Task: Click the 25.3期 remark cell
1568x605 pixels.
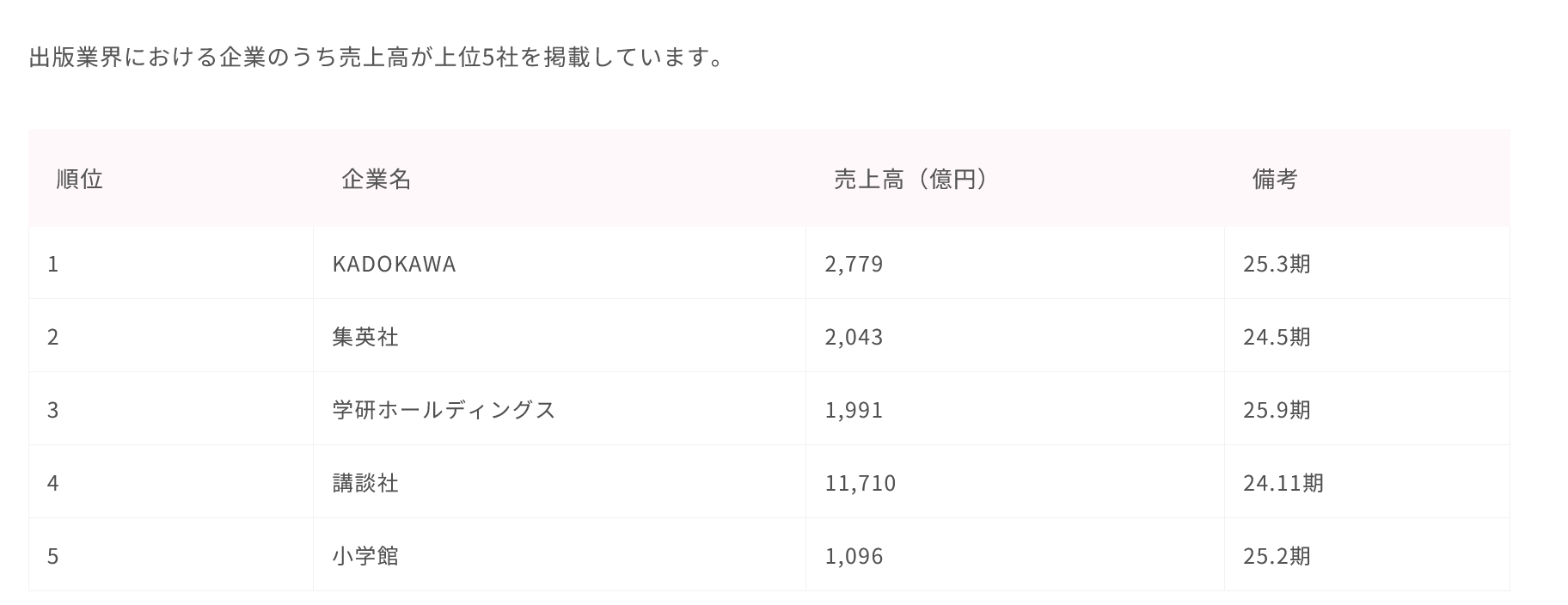Action: (x=1277, y=264)
